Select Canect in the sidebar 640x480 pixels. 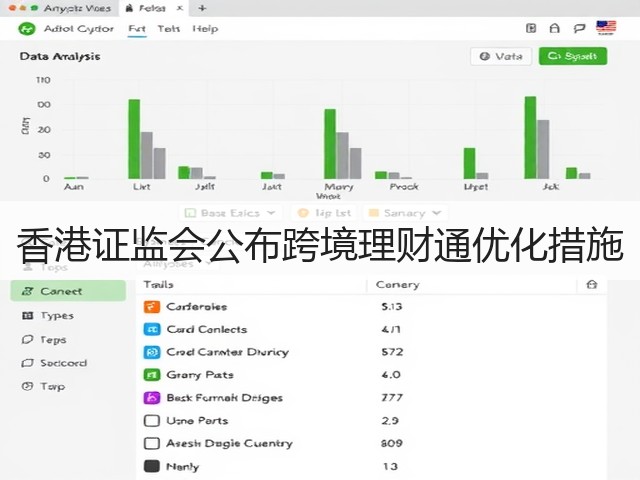click(x=68, y=291)
